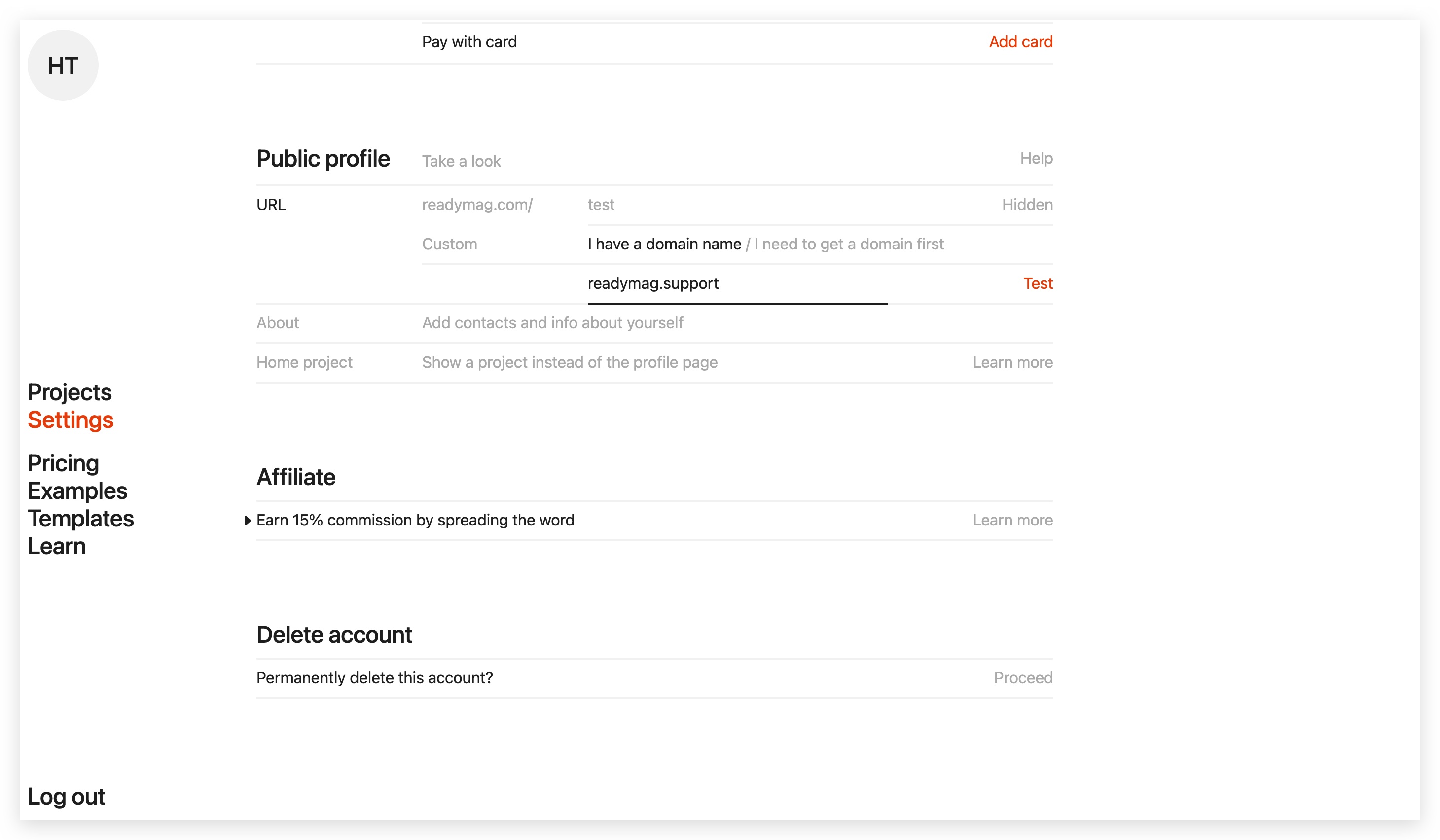This screenshot has height=840, width=1440.
Task: Edit the custom domain input field
Action: click(737, 284)
